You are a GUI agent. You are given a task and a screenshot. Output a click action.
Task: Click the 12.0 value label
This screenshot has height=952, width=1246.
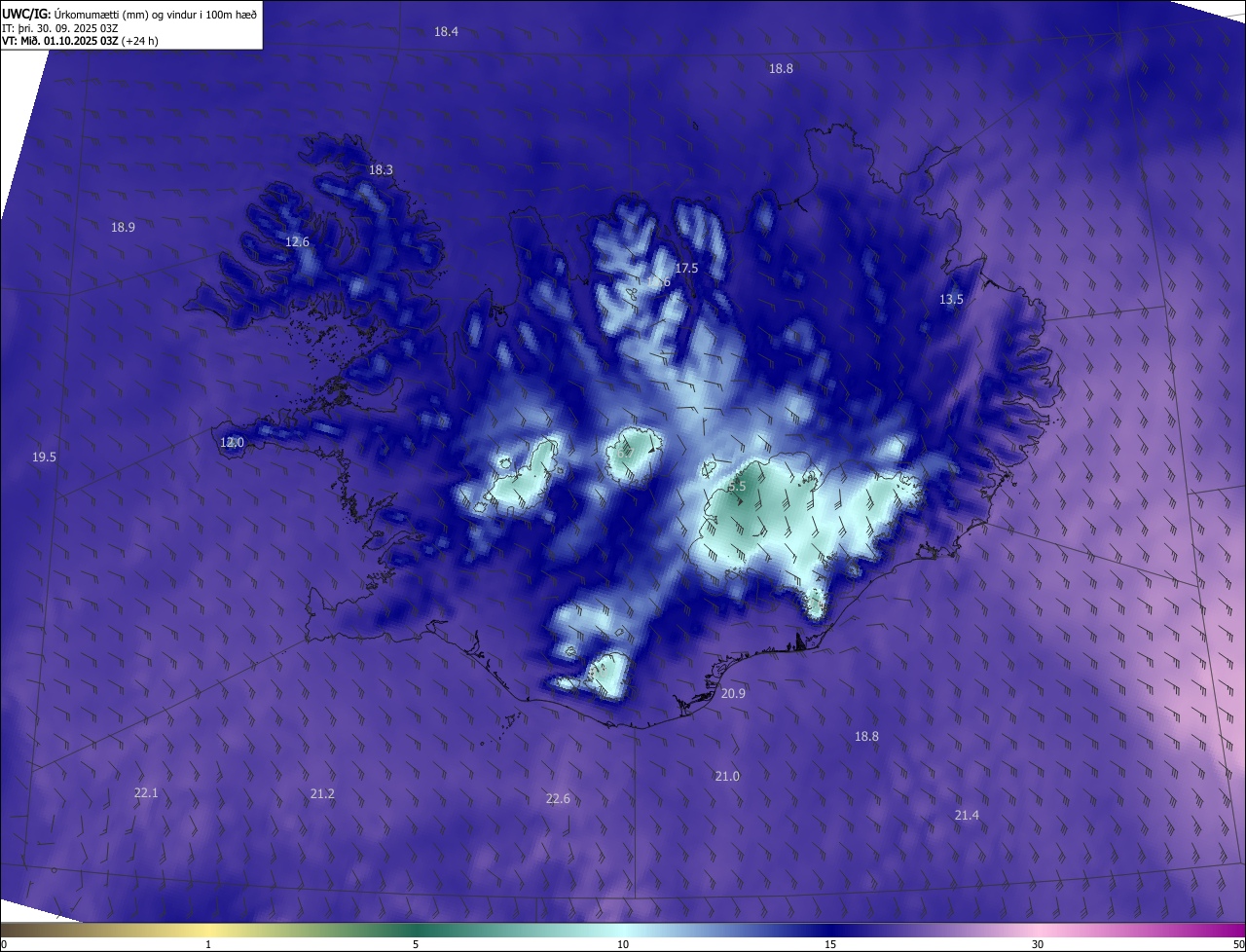[232, 443]
